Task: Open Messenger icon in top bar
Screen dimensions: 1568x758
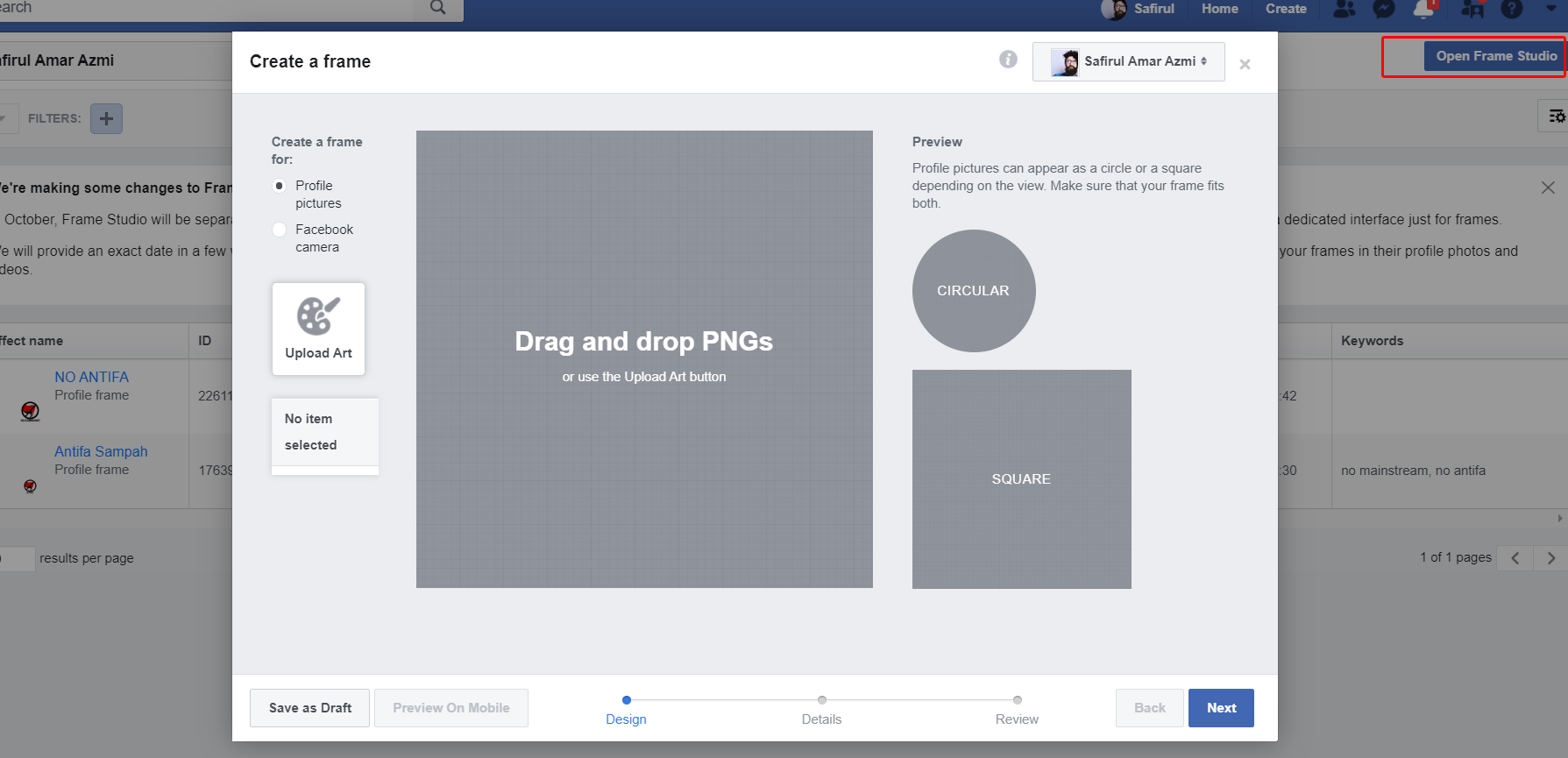Action: pos(1384,9)
